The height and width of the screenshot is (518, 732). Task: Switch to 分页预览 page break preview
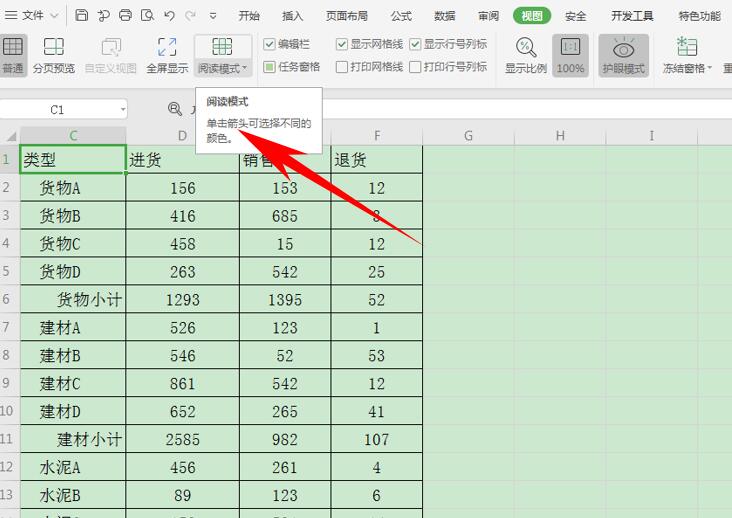pos(54,56)
